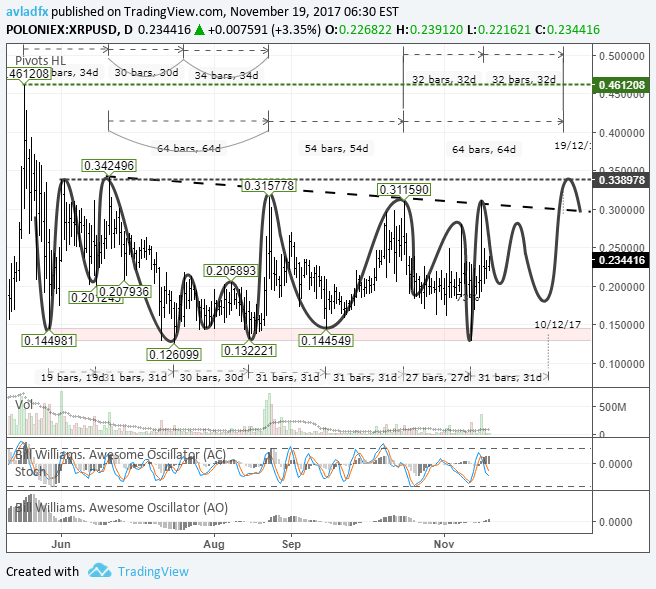Click the O:0.226822 open value
656x589 pixels.
(359, 30)
